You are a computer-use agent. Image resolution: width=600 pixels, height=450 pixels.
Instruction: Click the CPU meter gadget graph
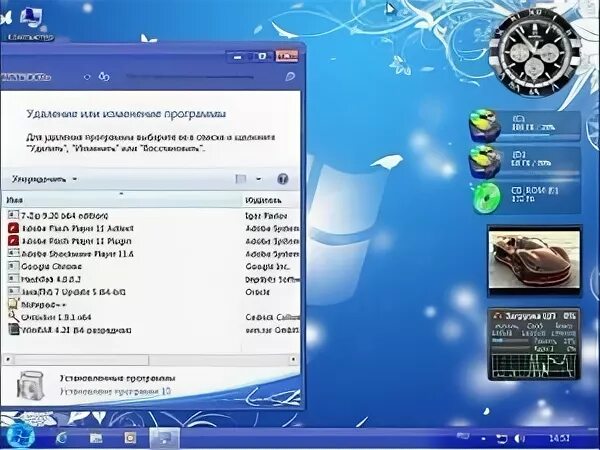pos(534,365)
